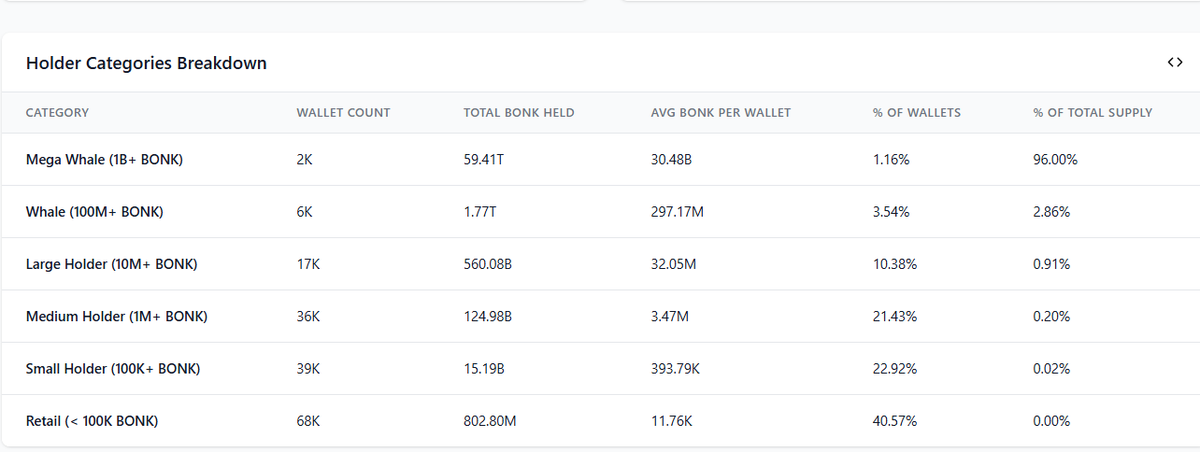This screenshot has height=452, width=1200.
Task: Click the % OF WALLETS column header
Action: [x=917, y=113]
